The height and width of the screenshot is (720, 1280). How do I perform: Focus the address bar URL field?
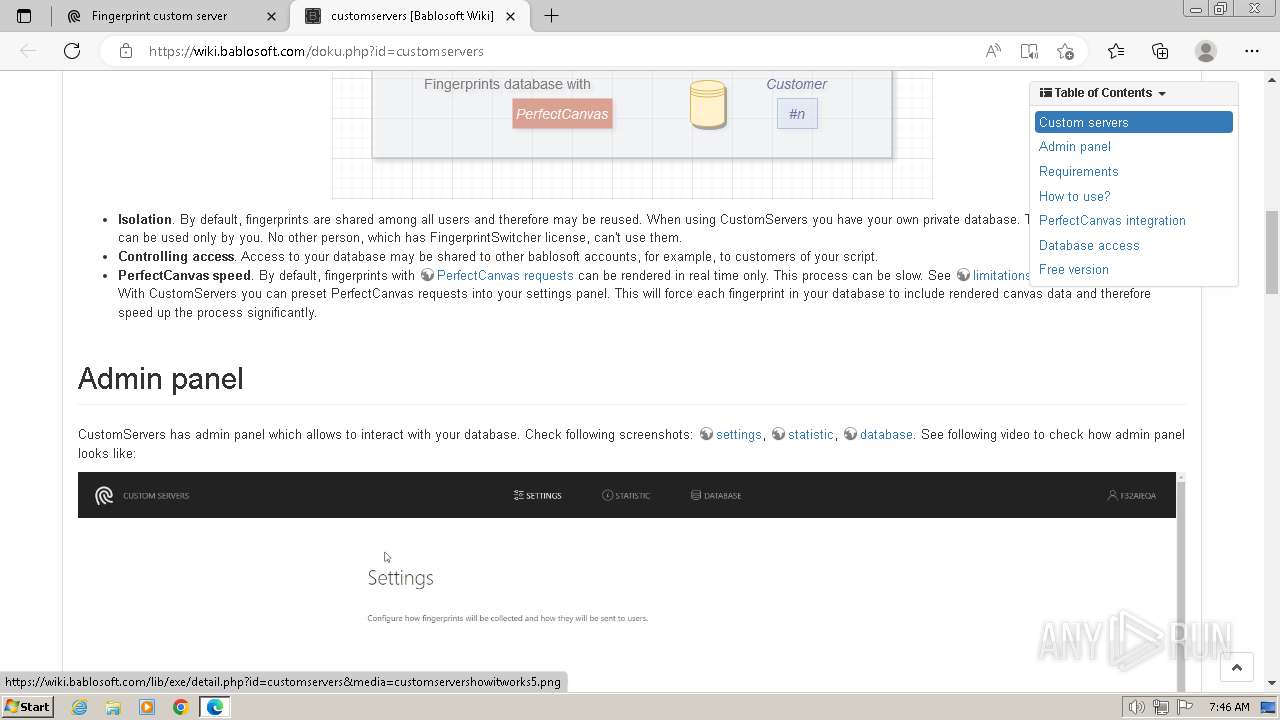[x=560, y=51]
